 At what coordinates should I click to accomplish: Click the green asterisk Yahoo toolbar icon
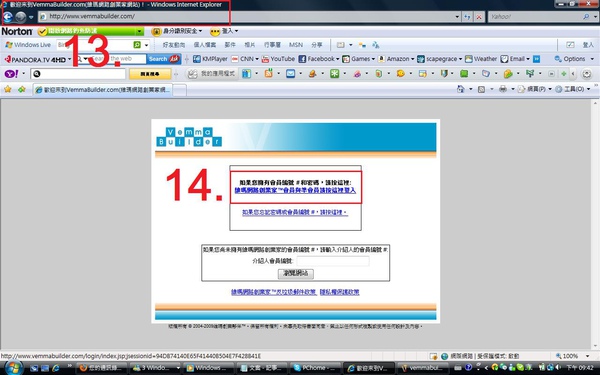(x=334, y=73)
